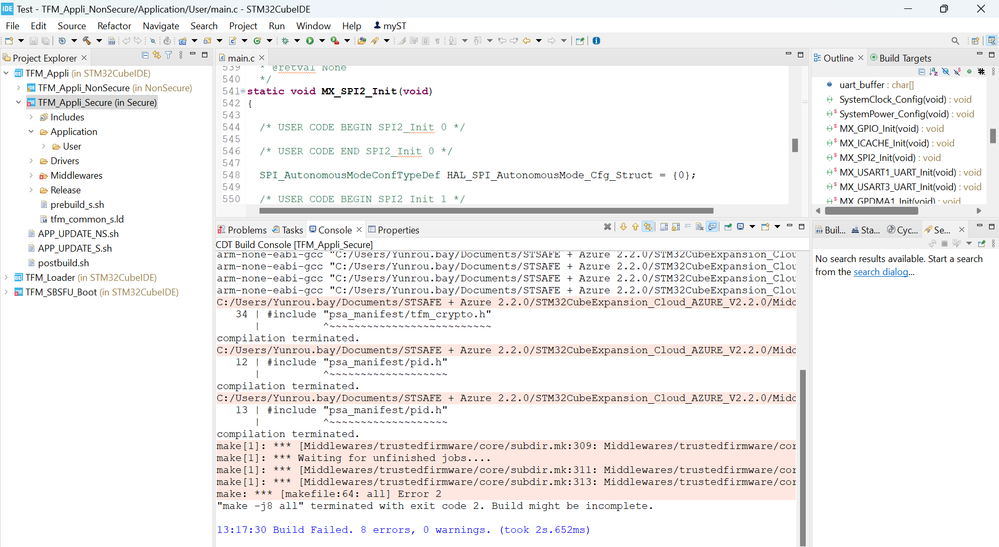
Task: Click the Outline view menu three-dots icon
Action: [x=993, y=71]
